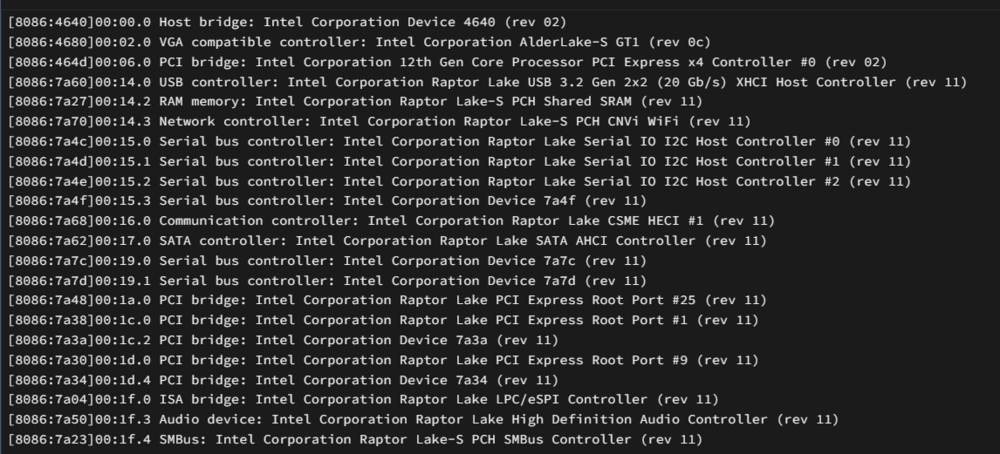
Task: Click the Host bridge Device 4640 line
Action: (287, 22)
